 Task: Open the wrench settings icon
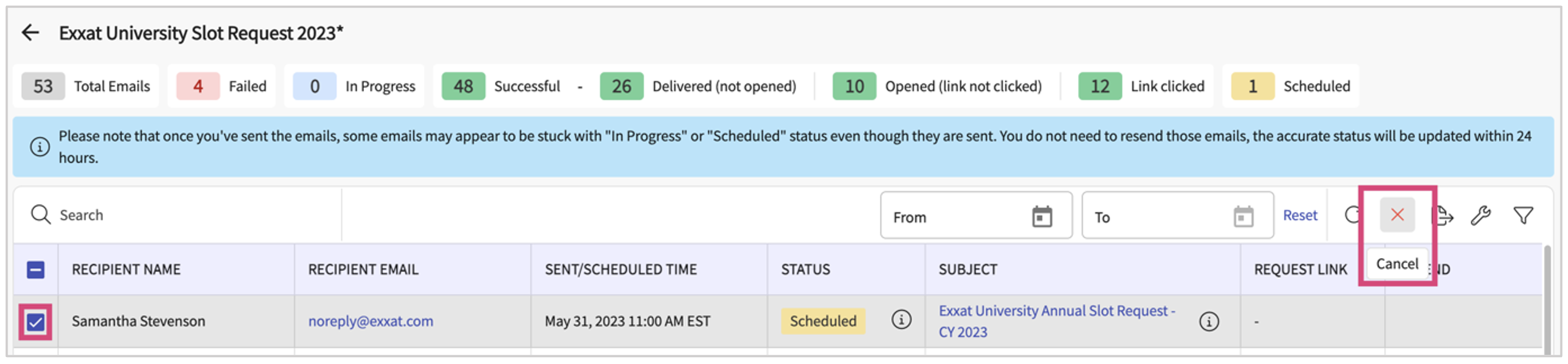[x=1480, y=215]
